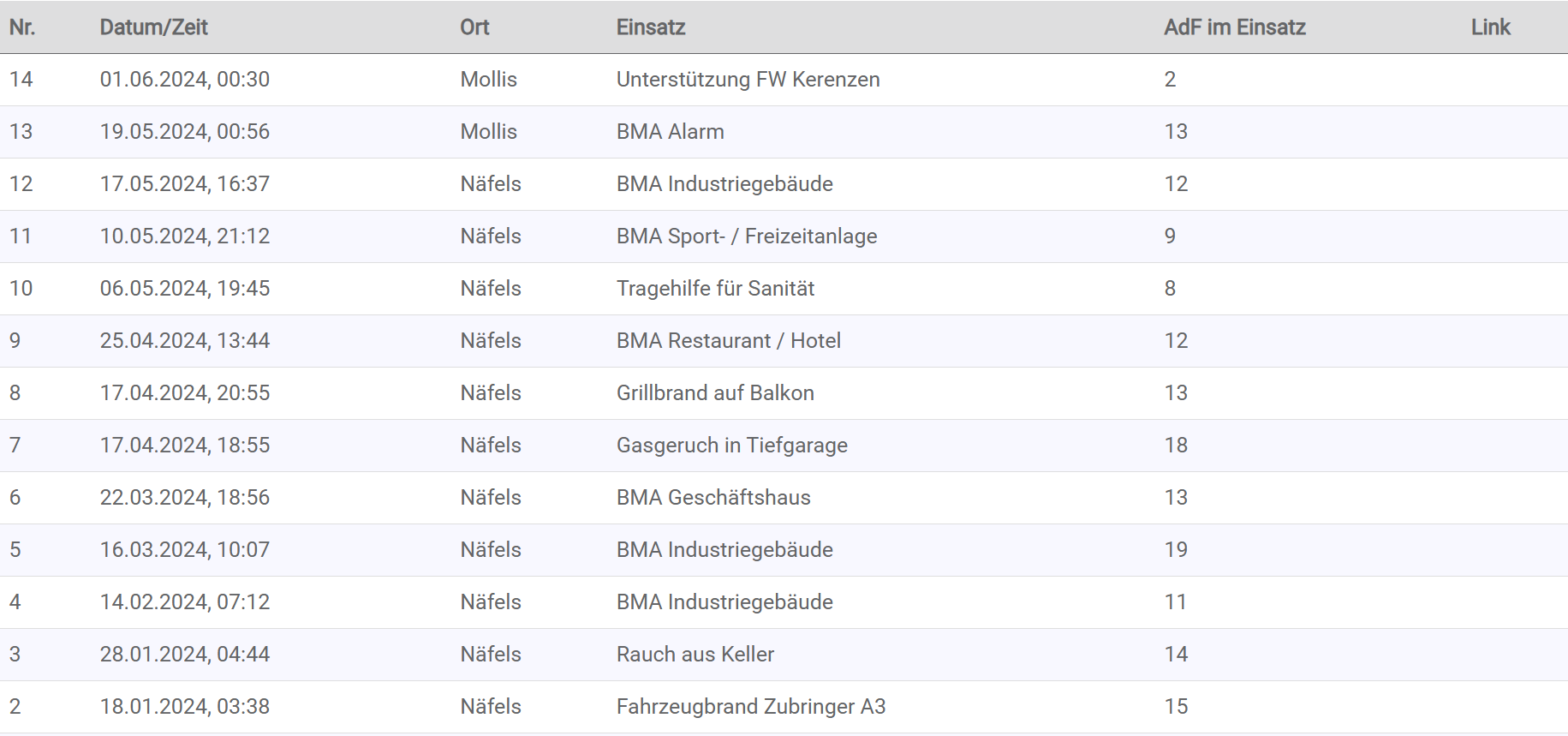
Task: Click the "Link" column header
Action: (x=1490, y=27)
